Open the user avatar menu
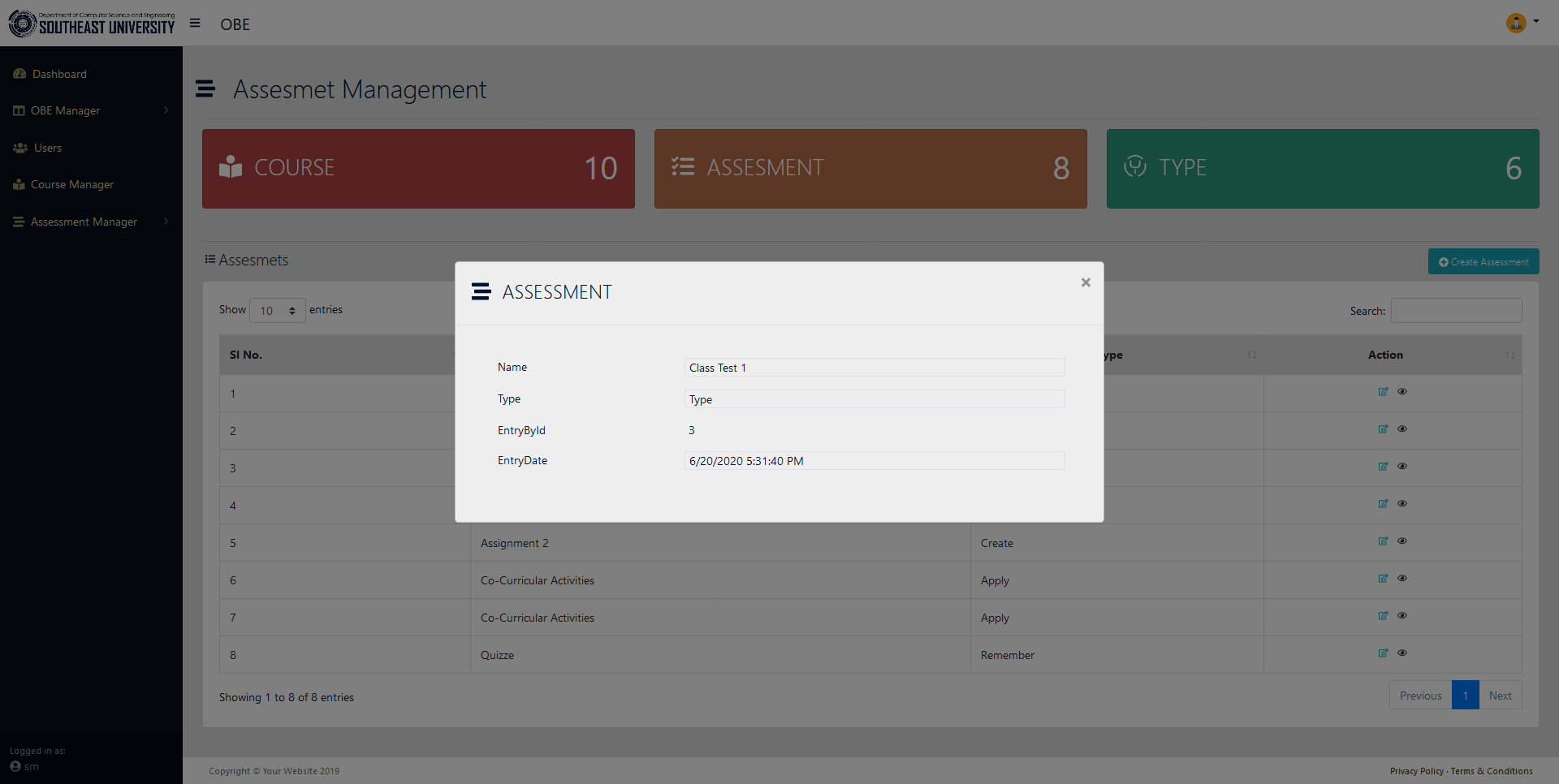The width and height of the screenshot is (1559, 784). pyautogui.click(x=1522, y=23)
